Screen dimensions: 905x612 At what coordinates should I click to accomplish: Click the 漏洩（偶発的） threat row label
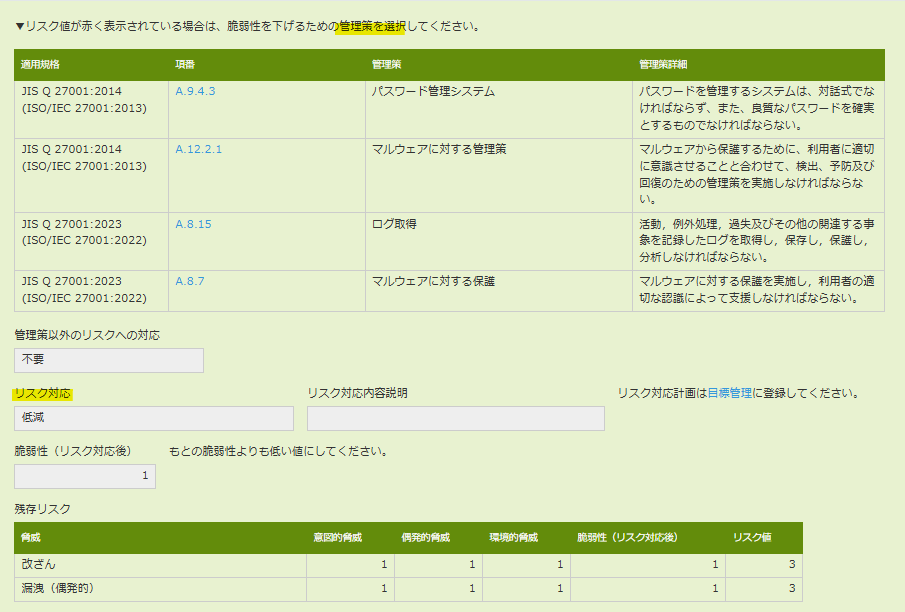pyautogui.click(x=58, y=588)
